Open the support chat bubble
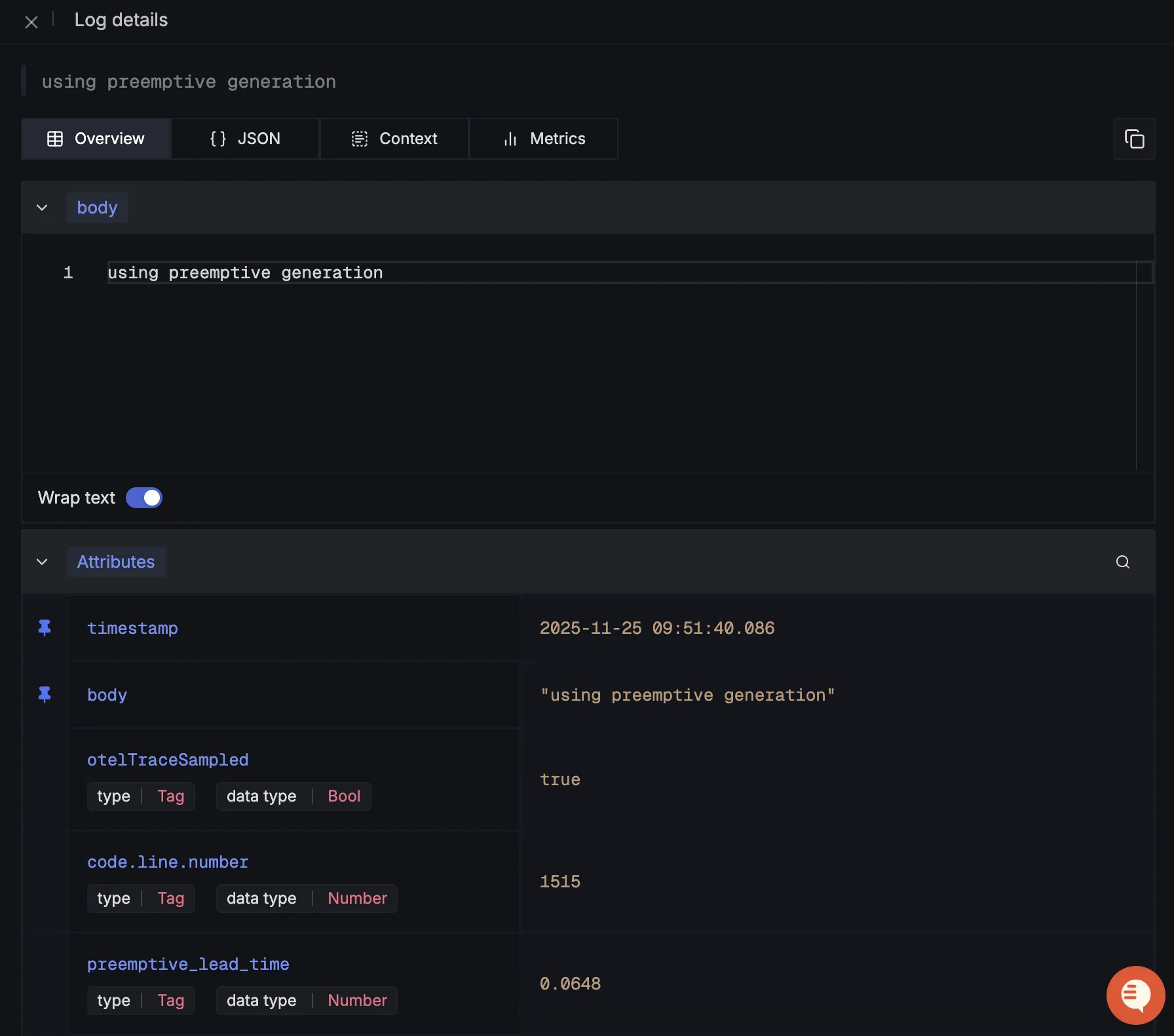 pos(1135,995)
